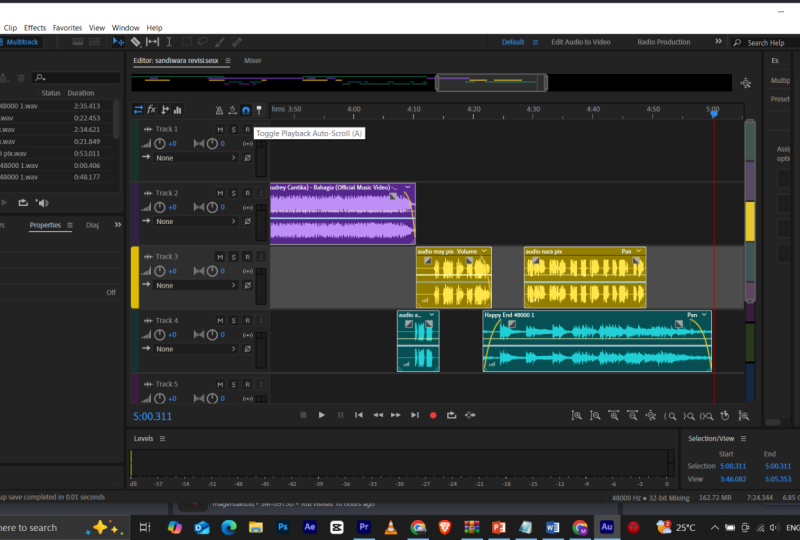This screenshot has width=800, height=540.
Task: Toggle Track 1 phase invert icon
Action: (x=247, y=158)
